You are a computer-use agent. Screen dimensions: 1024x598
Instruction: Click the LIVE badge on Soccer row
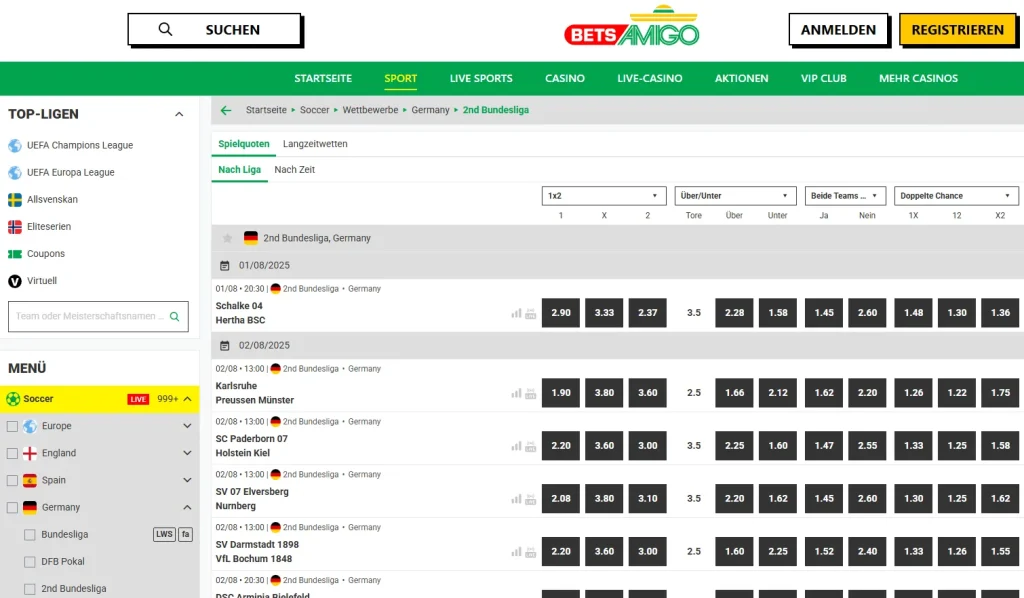point(138,399)
